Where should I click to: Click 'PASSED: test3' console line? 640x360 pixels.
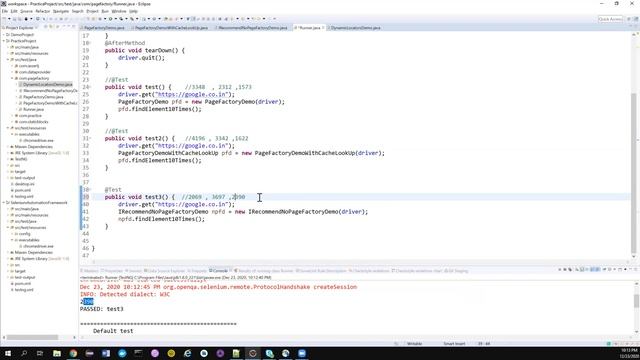coord(102,309)
